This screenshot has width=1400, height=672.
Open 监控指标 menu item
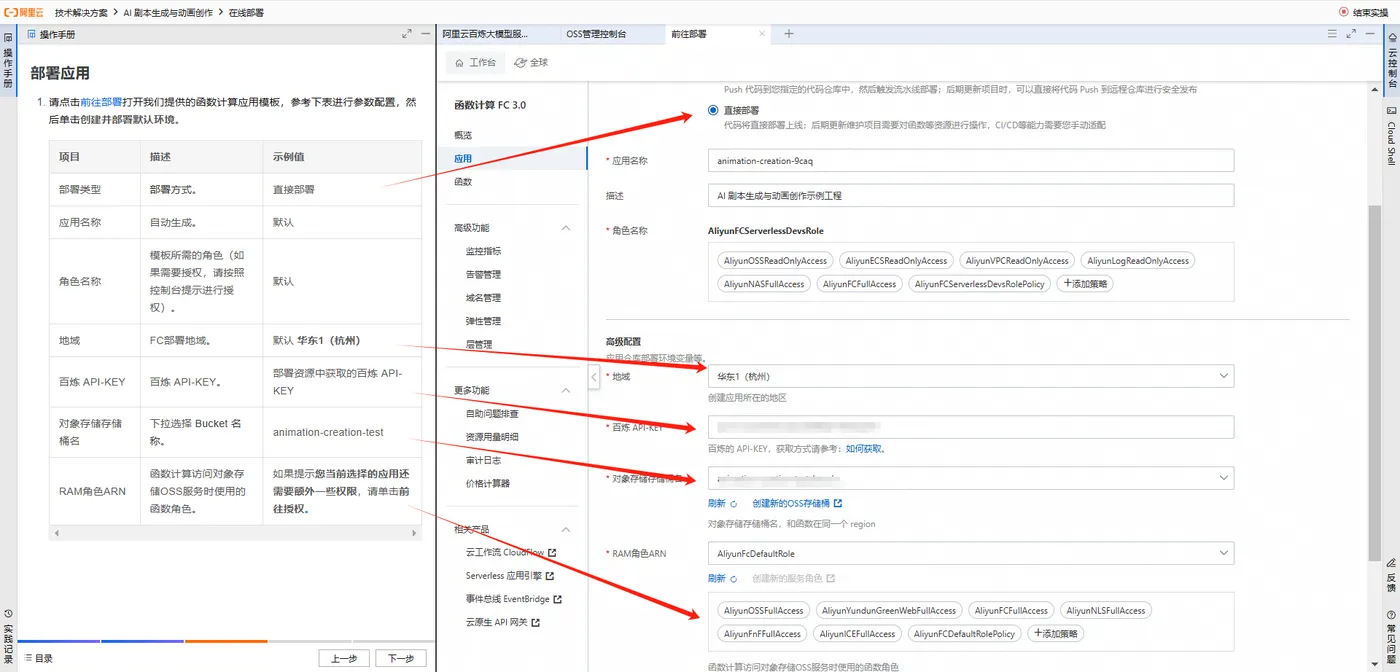tap(483, 251)
